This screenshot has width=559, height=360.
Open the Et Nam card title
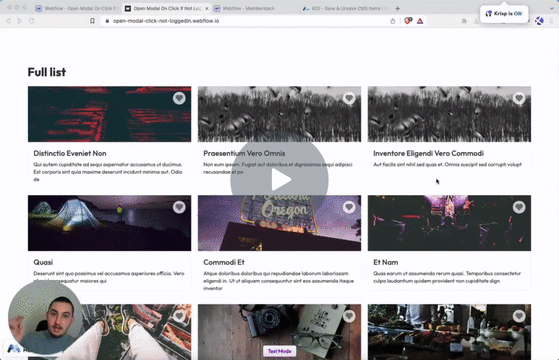(386, 262)
